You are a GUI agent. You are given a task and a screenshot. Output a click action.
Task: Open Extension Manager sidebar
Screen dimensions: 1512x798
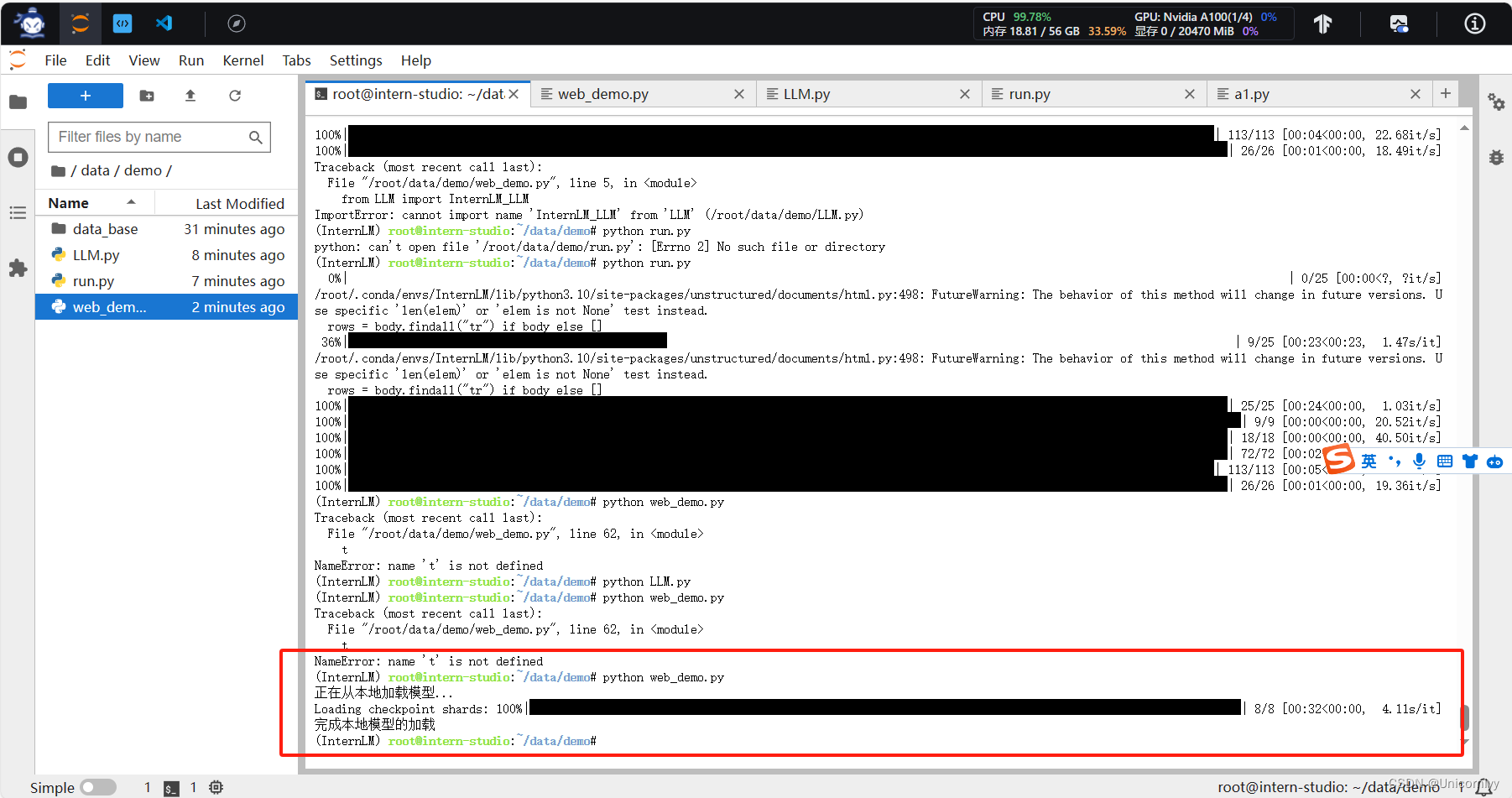pos(18,269)
